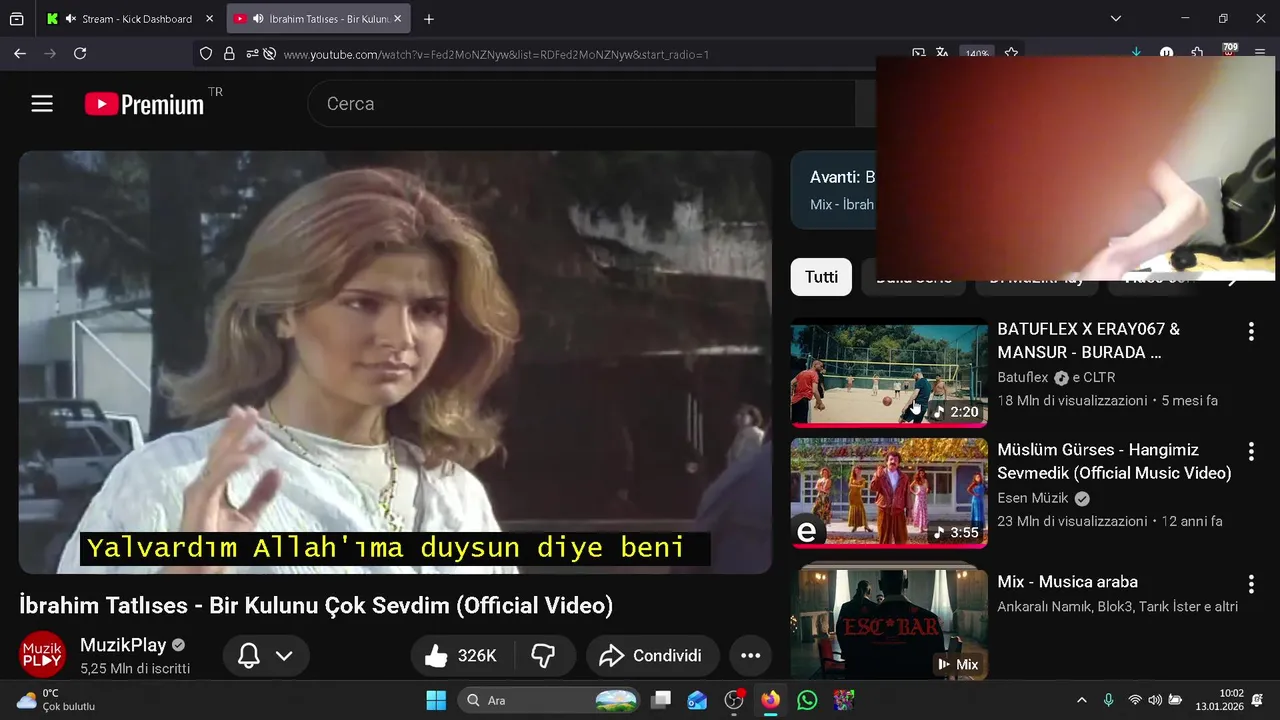Click the padlock site security icon

point(229,54)
